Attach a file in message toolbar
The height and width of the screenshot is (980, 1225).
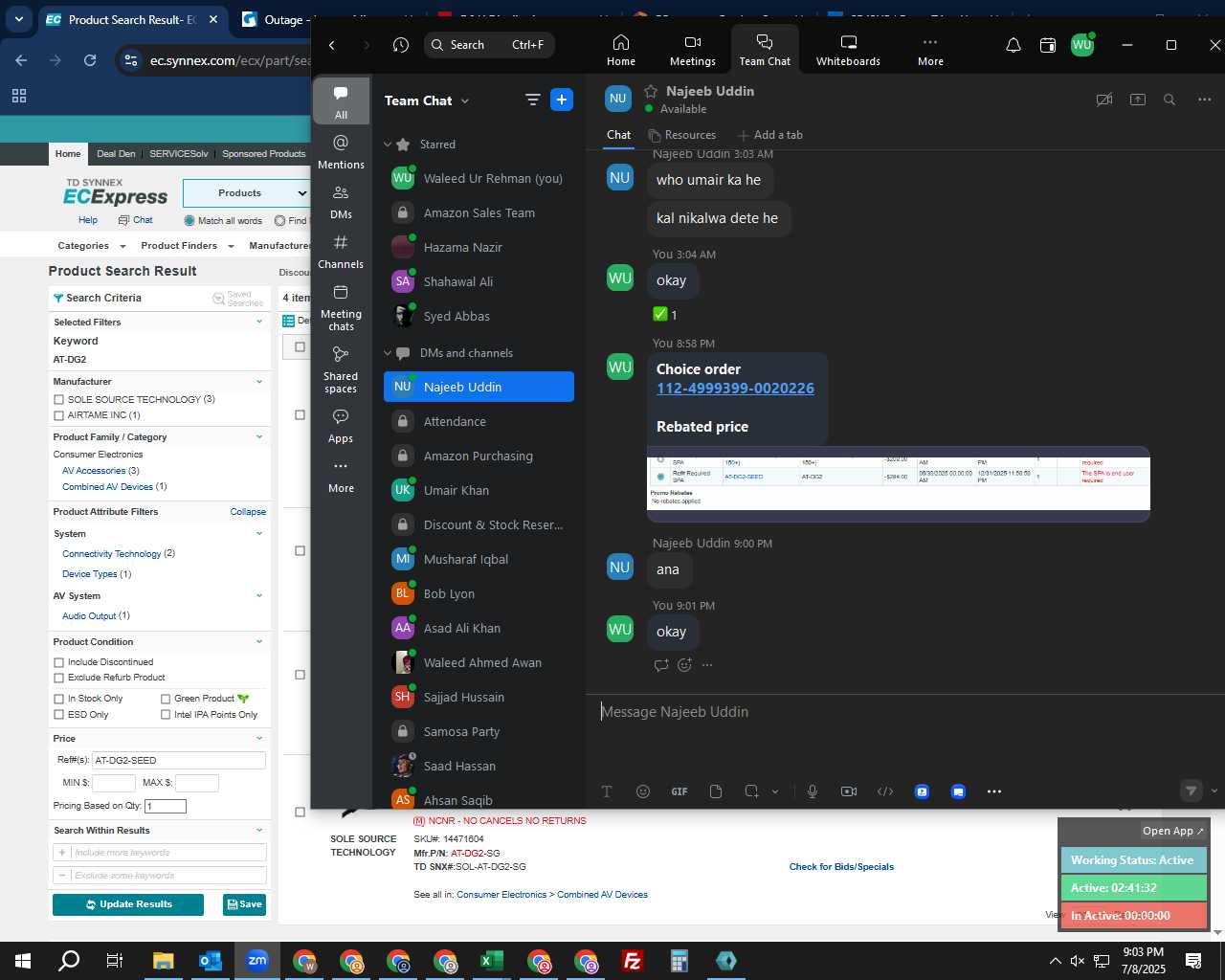(x=716, y=791)
